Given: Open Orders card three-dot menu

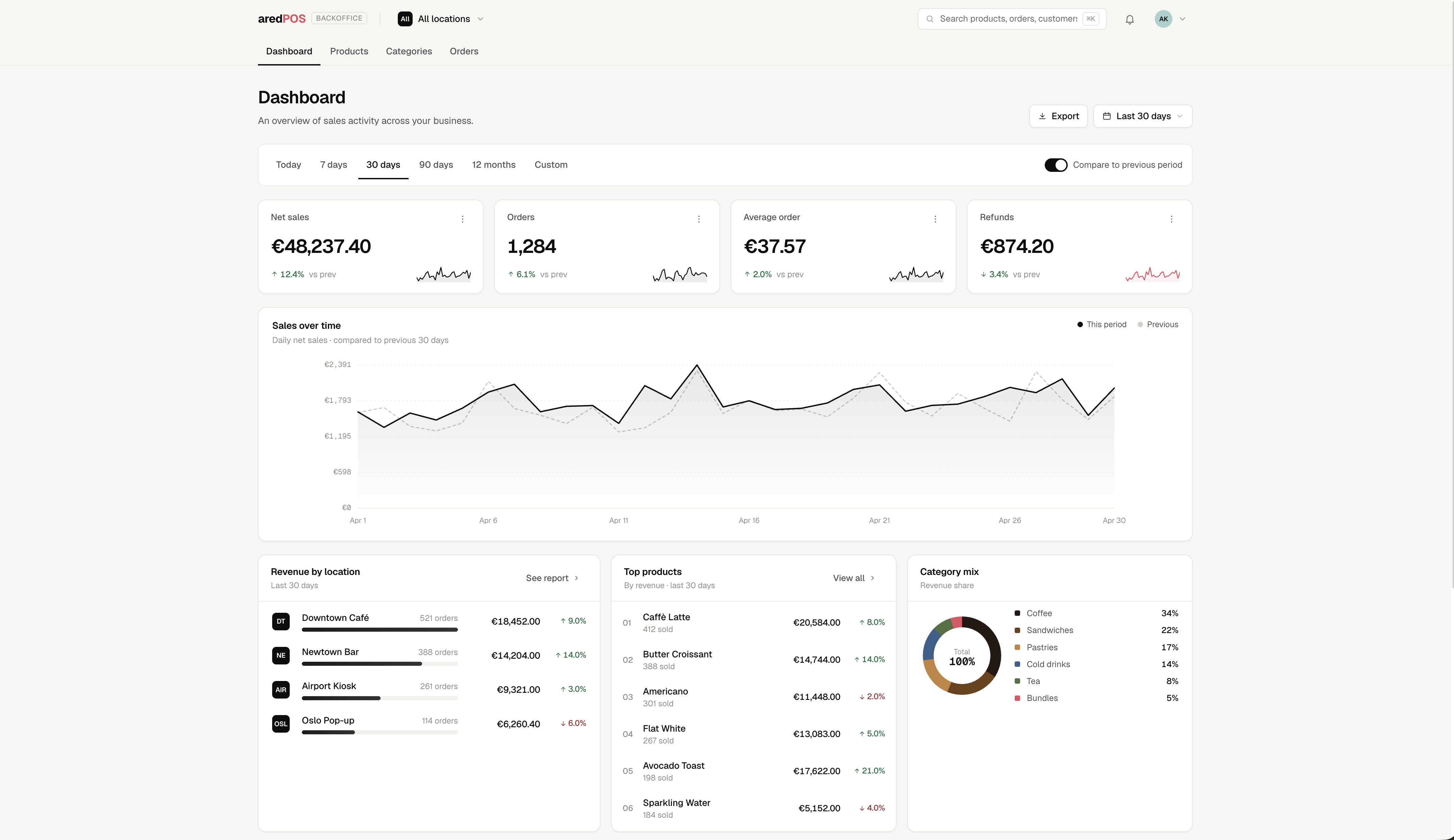Looking at the screenshot, I should click(699, 219).
